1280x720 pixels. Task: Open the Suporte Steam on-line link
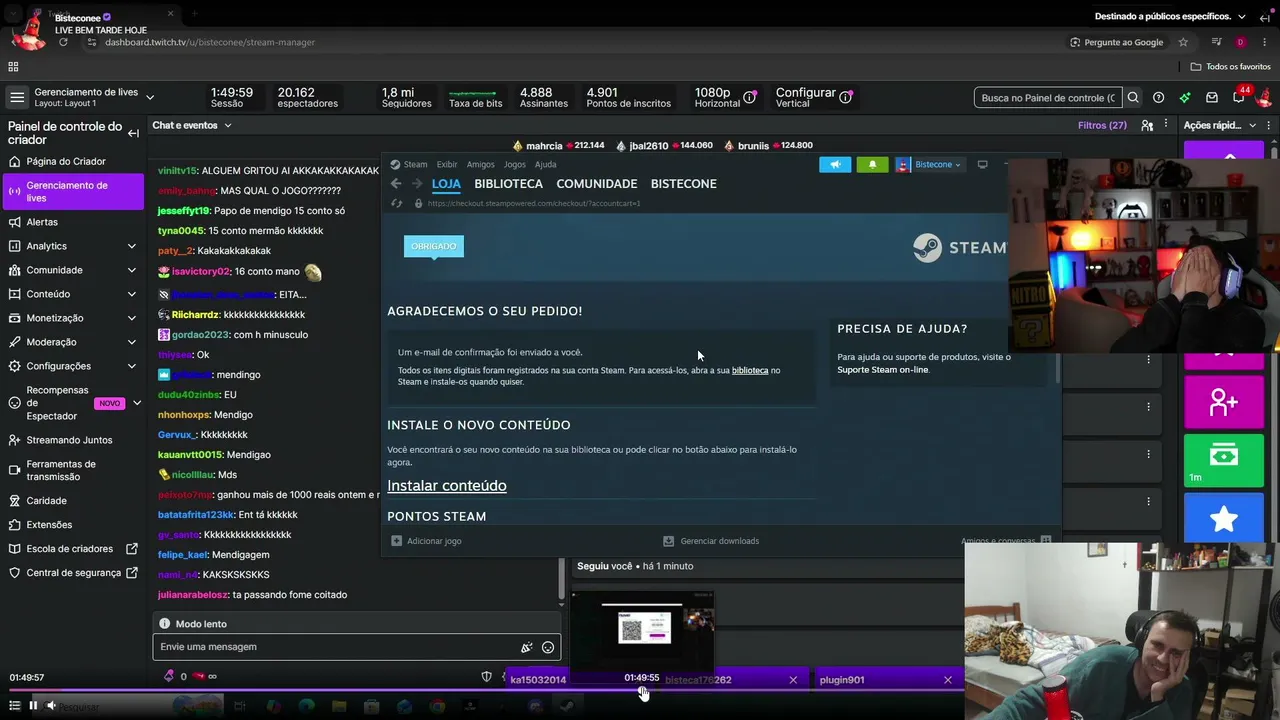coord(883,370)
